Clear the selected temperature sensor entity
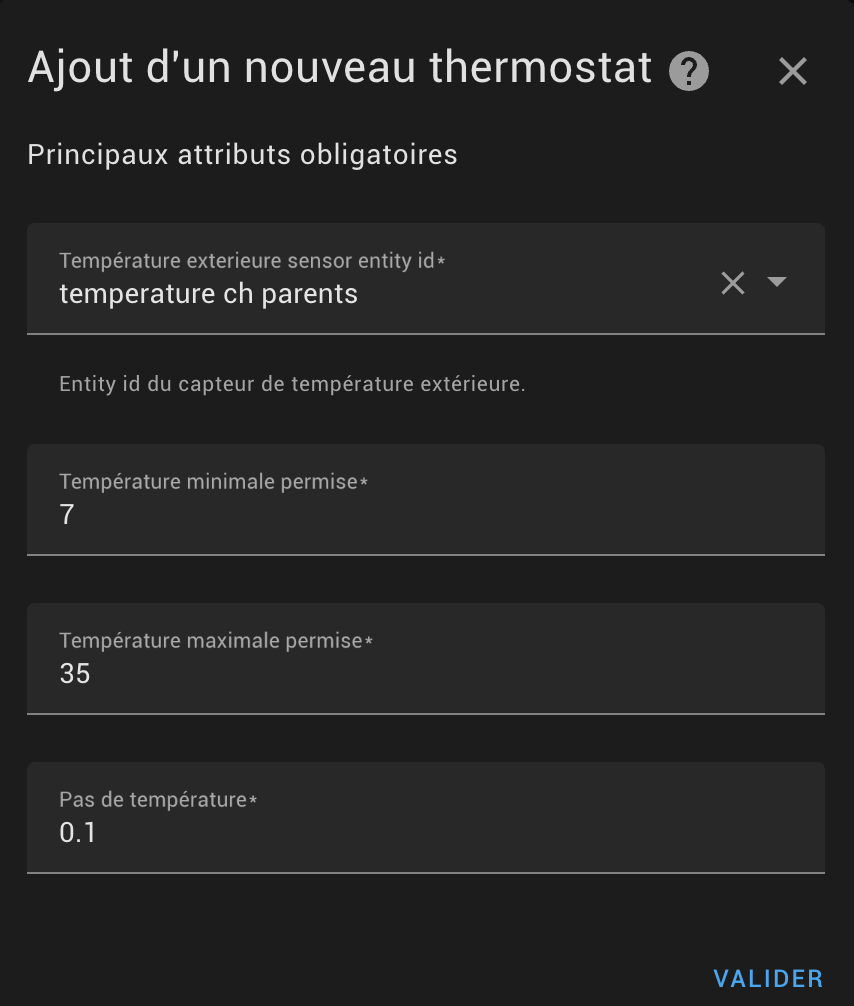This screenshot has height=1006, width=854. click(733, 283)
